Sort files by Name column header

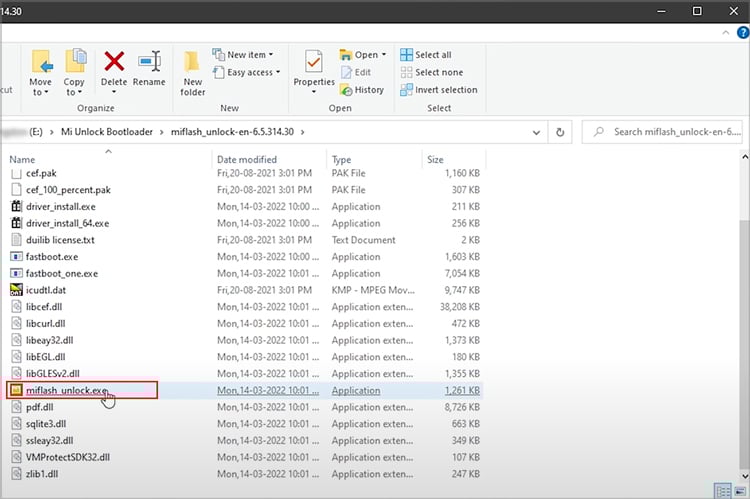point(22,159)
